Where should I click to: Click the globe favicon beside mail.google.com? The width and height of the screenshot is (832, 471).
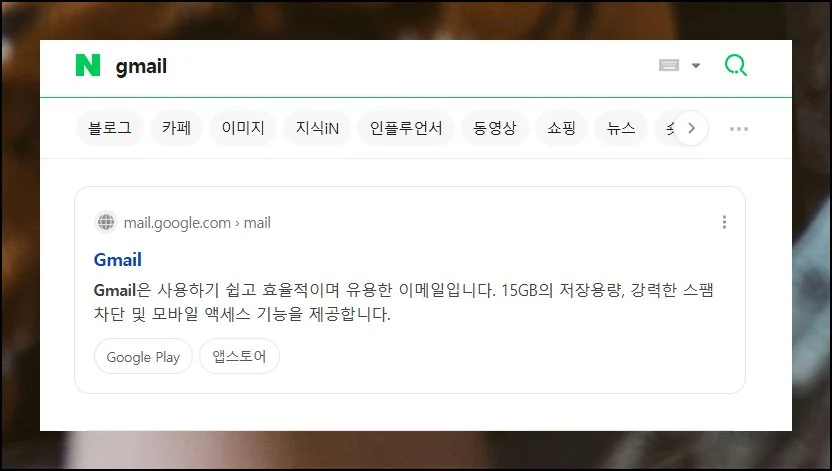coord(106,222)
